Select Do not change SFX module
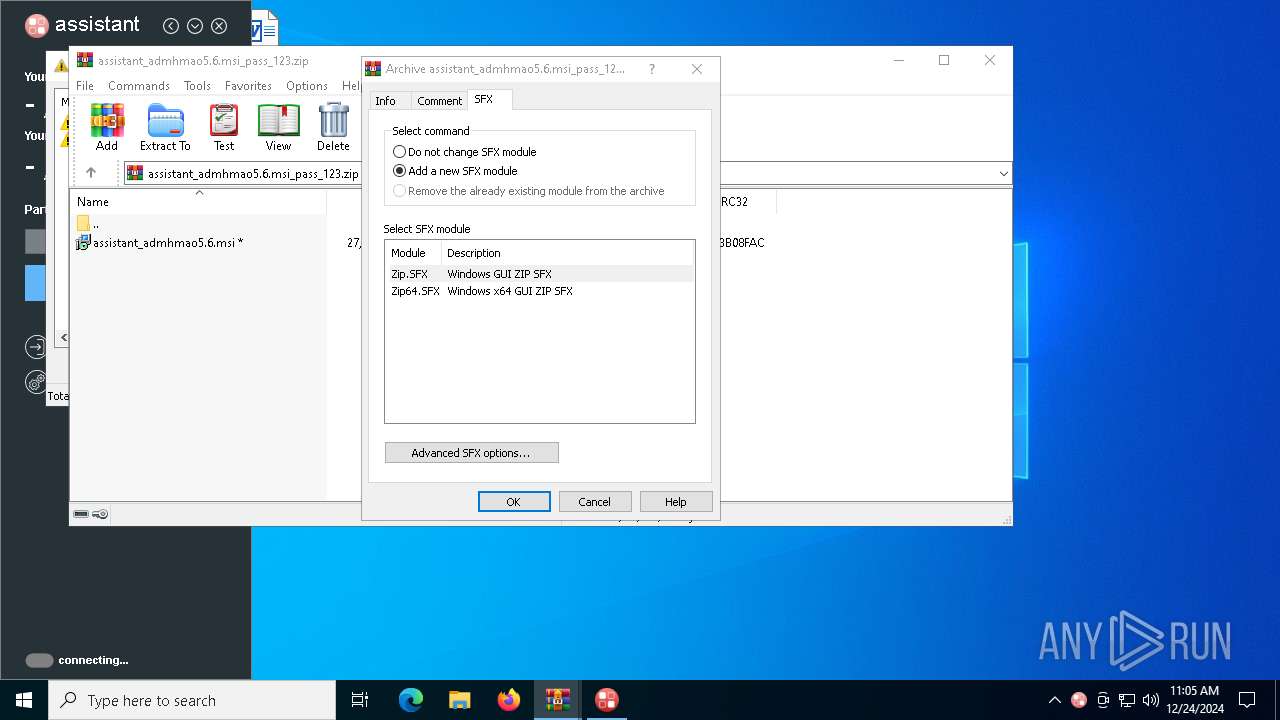 coord(465,152)
